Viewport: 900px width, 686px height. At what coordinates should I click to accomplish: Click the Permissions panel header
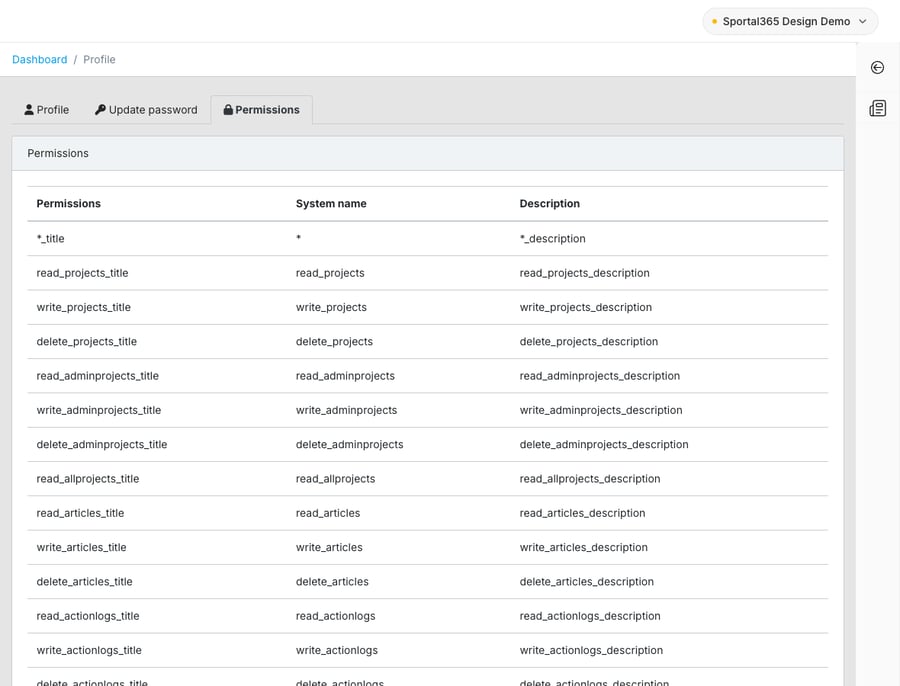coord(428,153)
